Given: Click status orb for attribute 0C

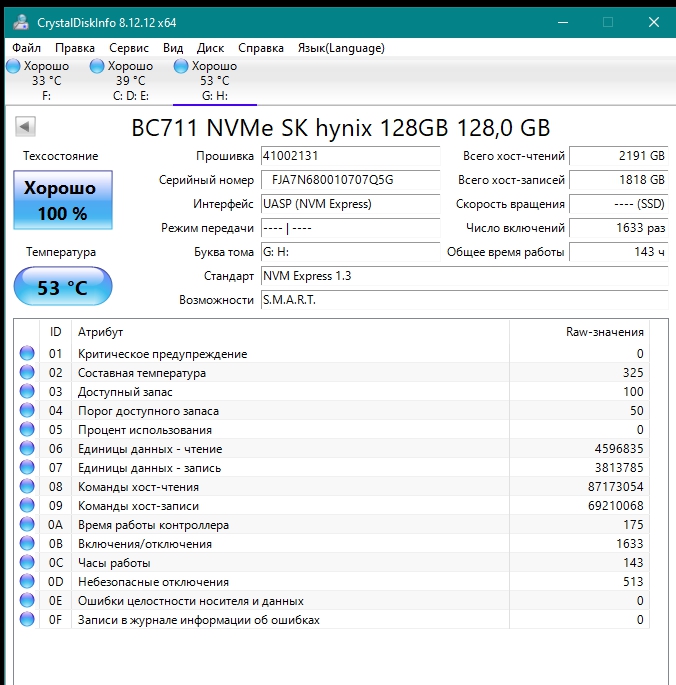Looking at the screenshot, I should tap(27, 562).
